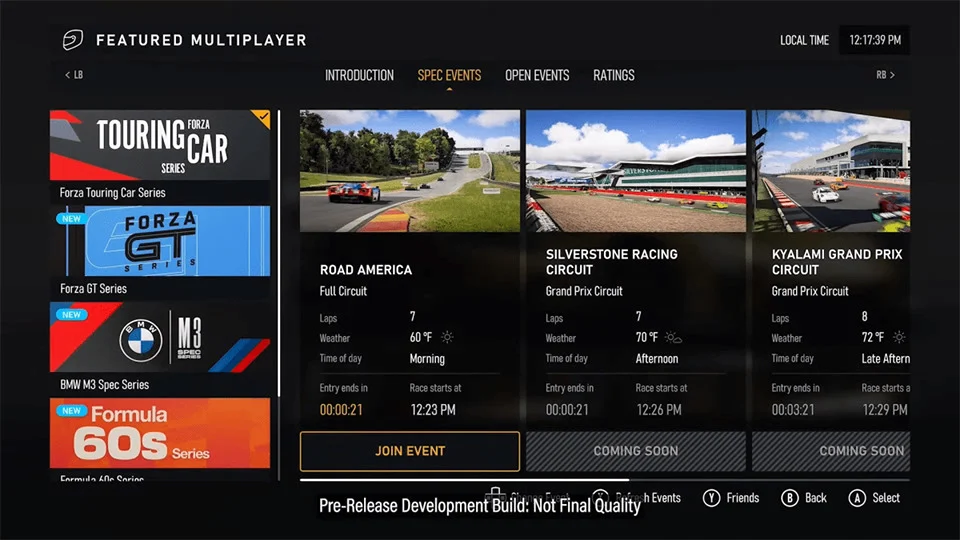
Task: Click the B button Back icon
Action: click(x=790, y=498)
